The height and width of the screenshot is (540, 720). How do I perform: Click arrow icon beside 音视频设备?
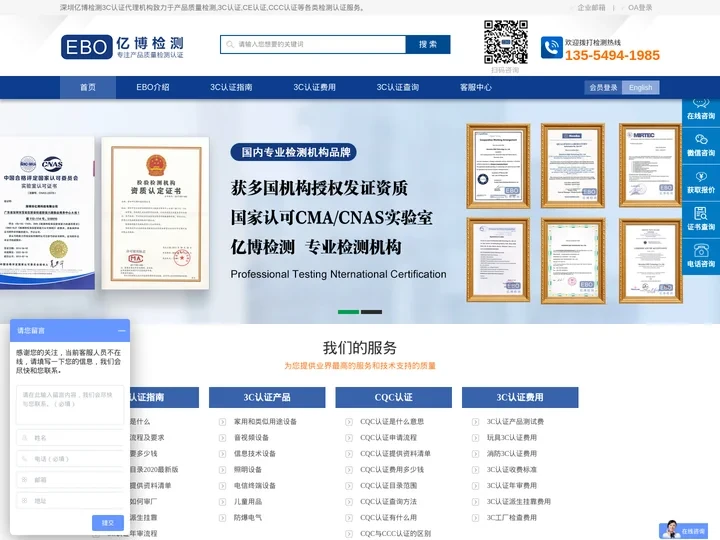(x=223, y=438)
